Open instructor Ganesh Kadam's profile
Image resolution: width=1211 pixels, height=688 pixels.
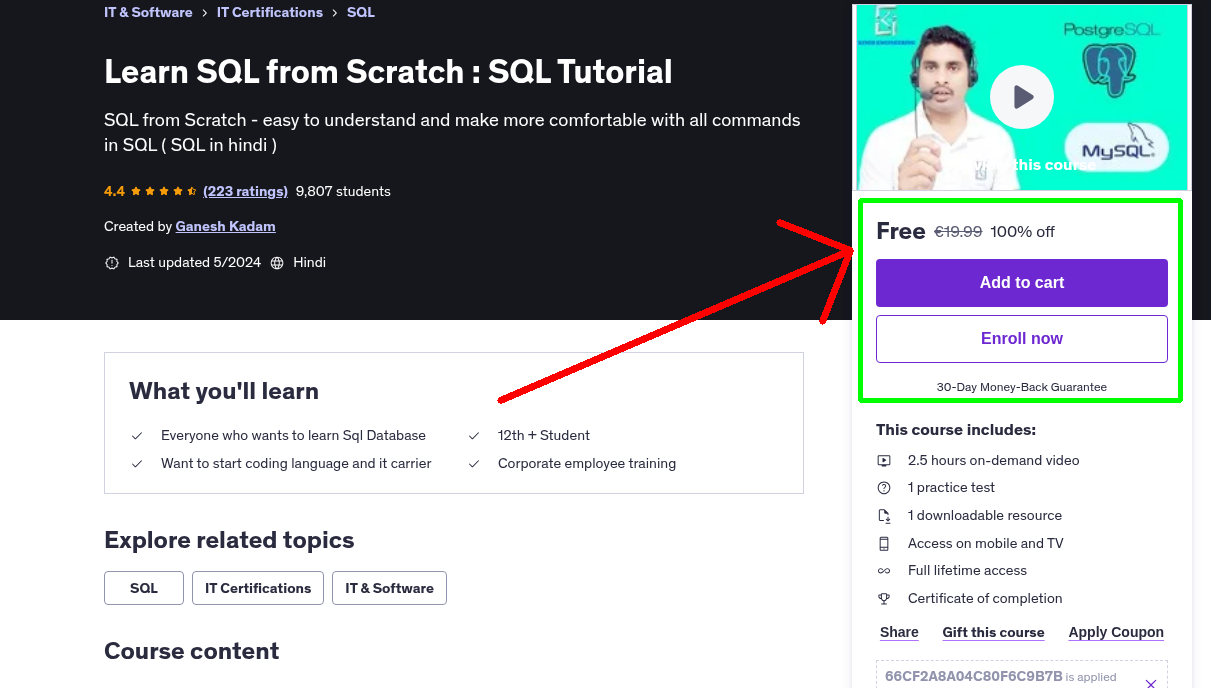coord(225,226)
